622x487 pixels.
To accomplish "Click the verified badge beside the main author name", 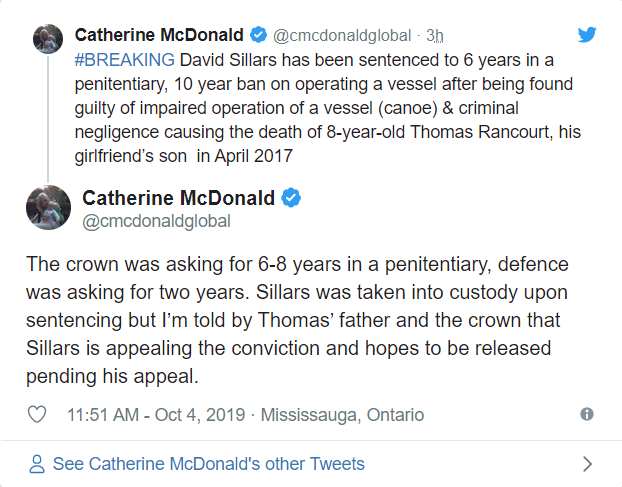I will click(x=291, y=197).
